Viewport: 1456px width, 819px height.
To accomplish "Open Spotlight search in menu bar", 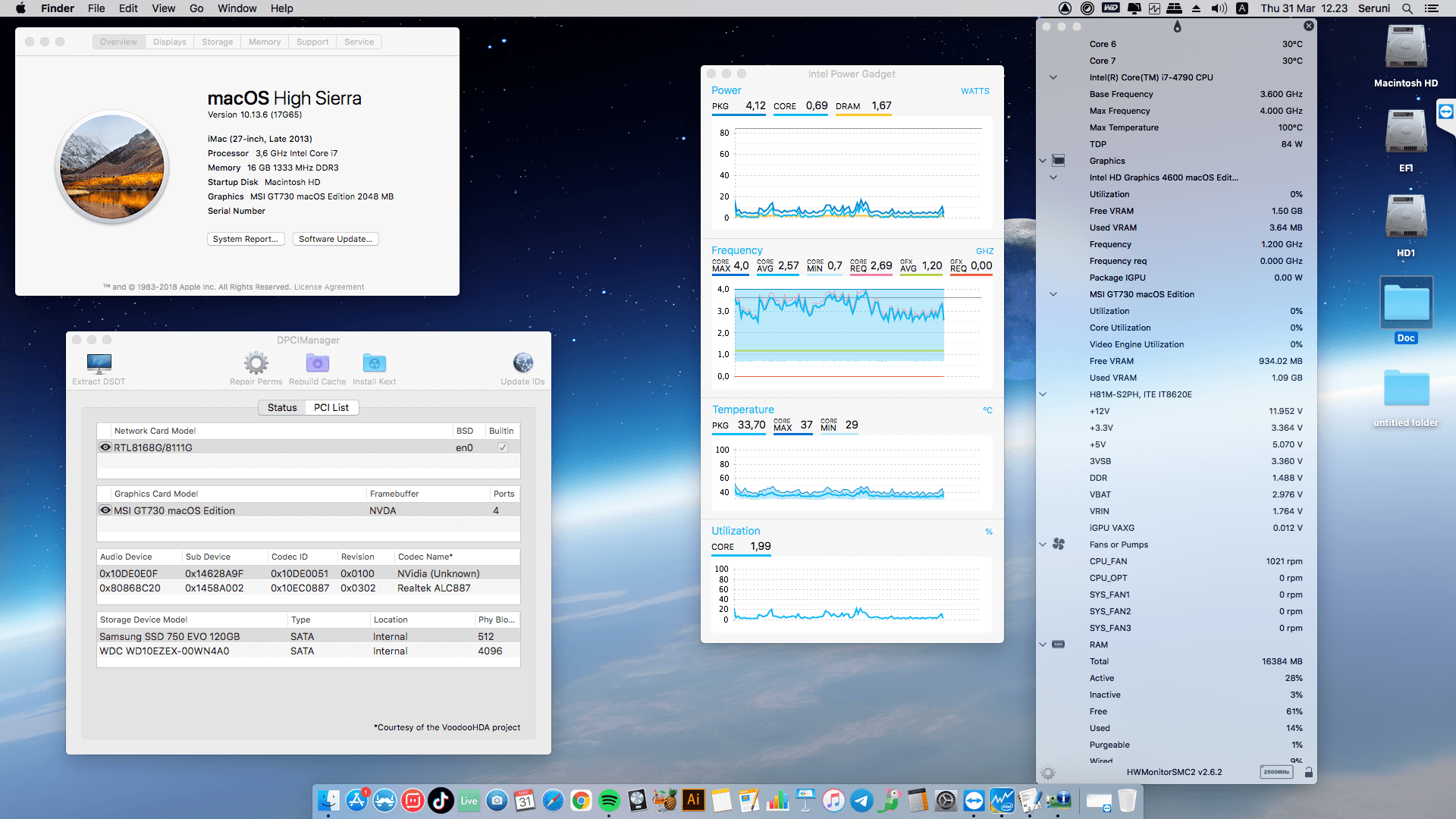I will pos(1407,8).
